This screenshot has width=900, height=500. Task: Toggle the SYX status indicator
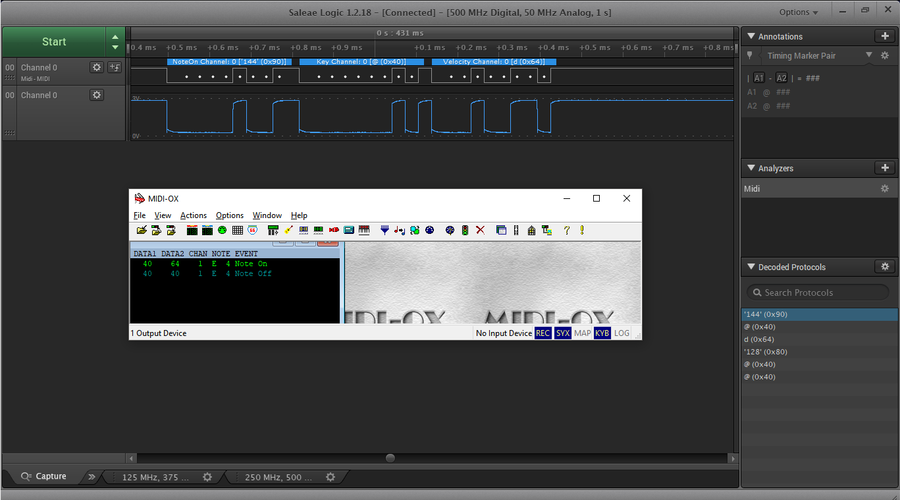[x=563, y=333]
